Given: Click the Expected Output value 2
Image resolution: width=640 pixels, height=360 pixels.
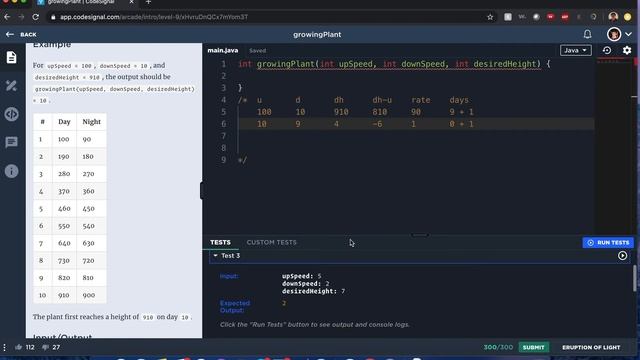Looking at the screenshot, I should point(284,303).
